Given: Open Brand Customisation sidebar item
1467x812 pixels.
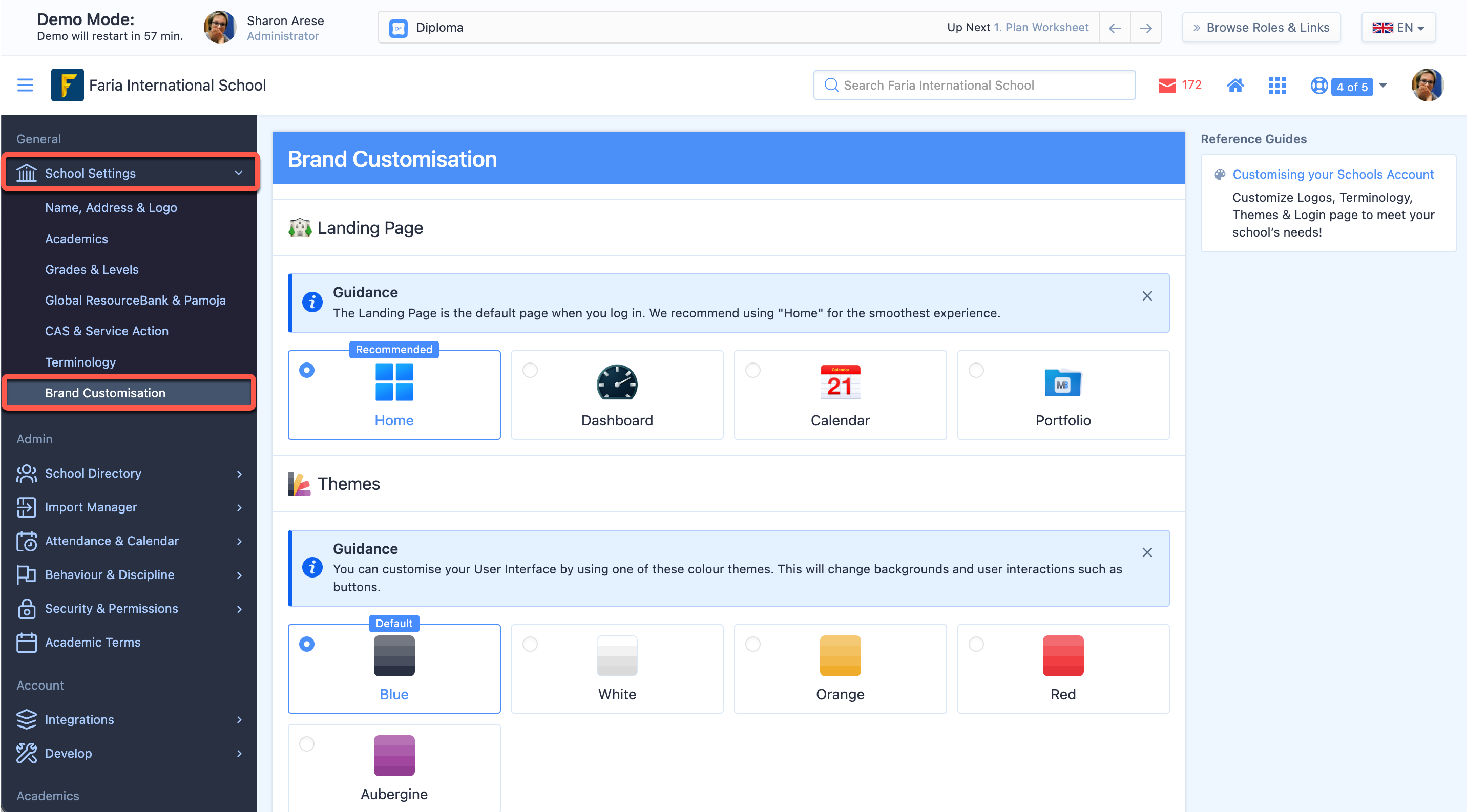Looking at the screenshot, I should pos(129,393).
